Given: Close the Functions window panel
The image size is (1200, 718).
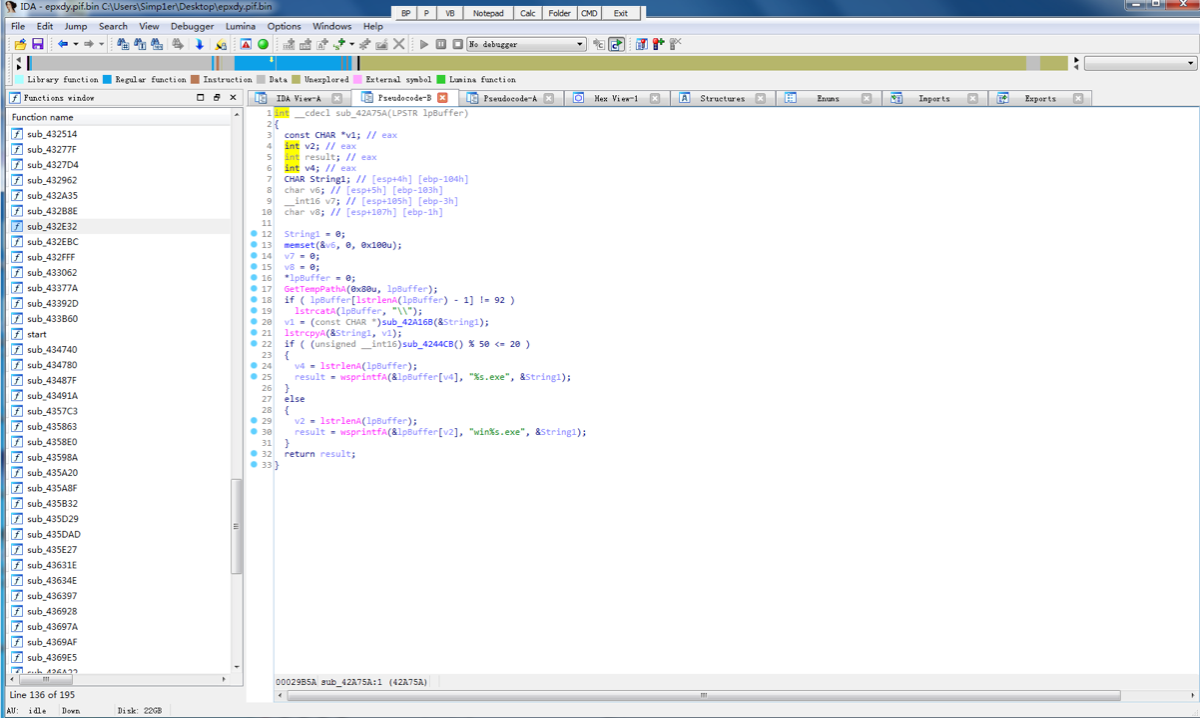Looking at the screenshot, I should 232,98.
